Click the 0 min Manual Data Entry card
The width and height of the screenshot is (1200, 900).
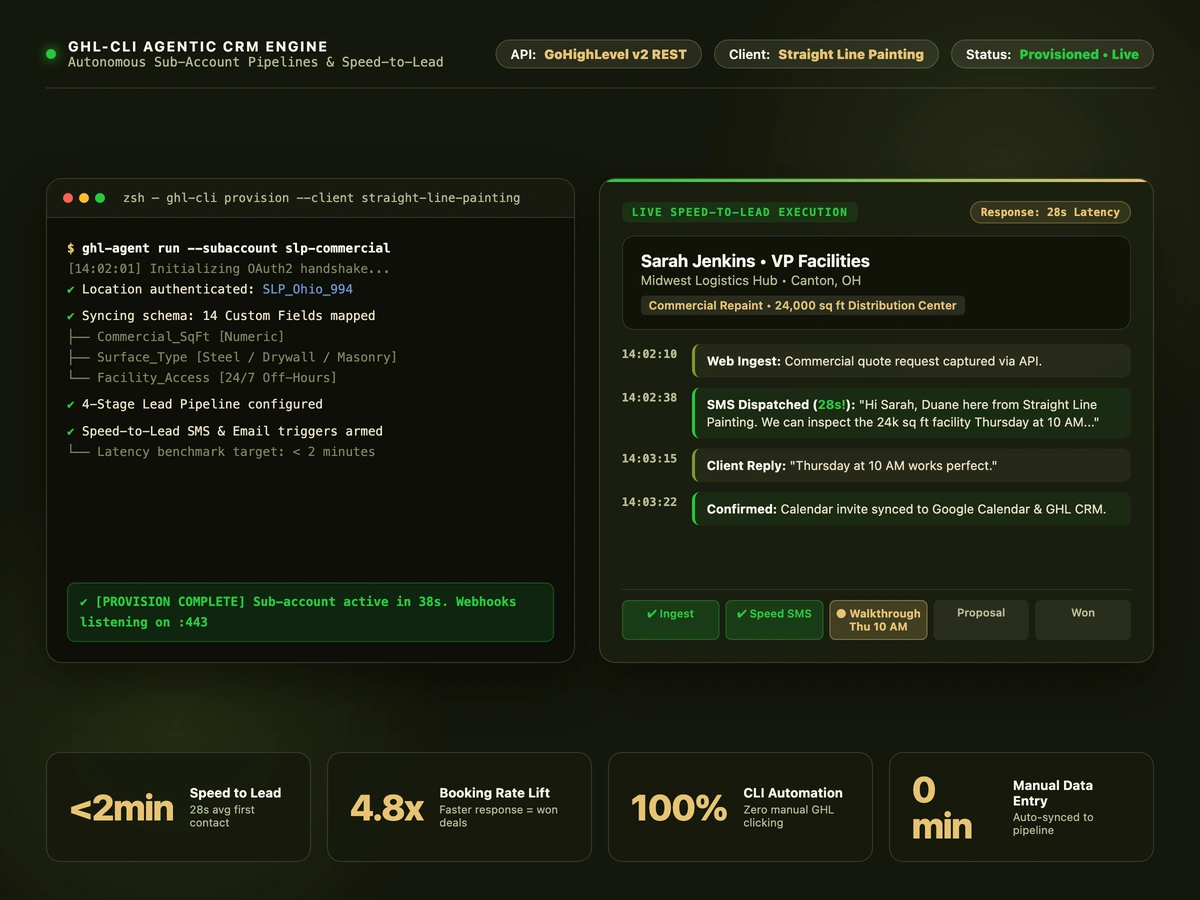(x=1021, y=807)
